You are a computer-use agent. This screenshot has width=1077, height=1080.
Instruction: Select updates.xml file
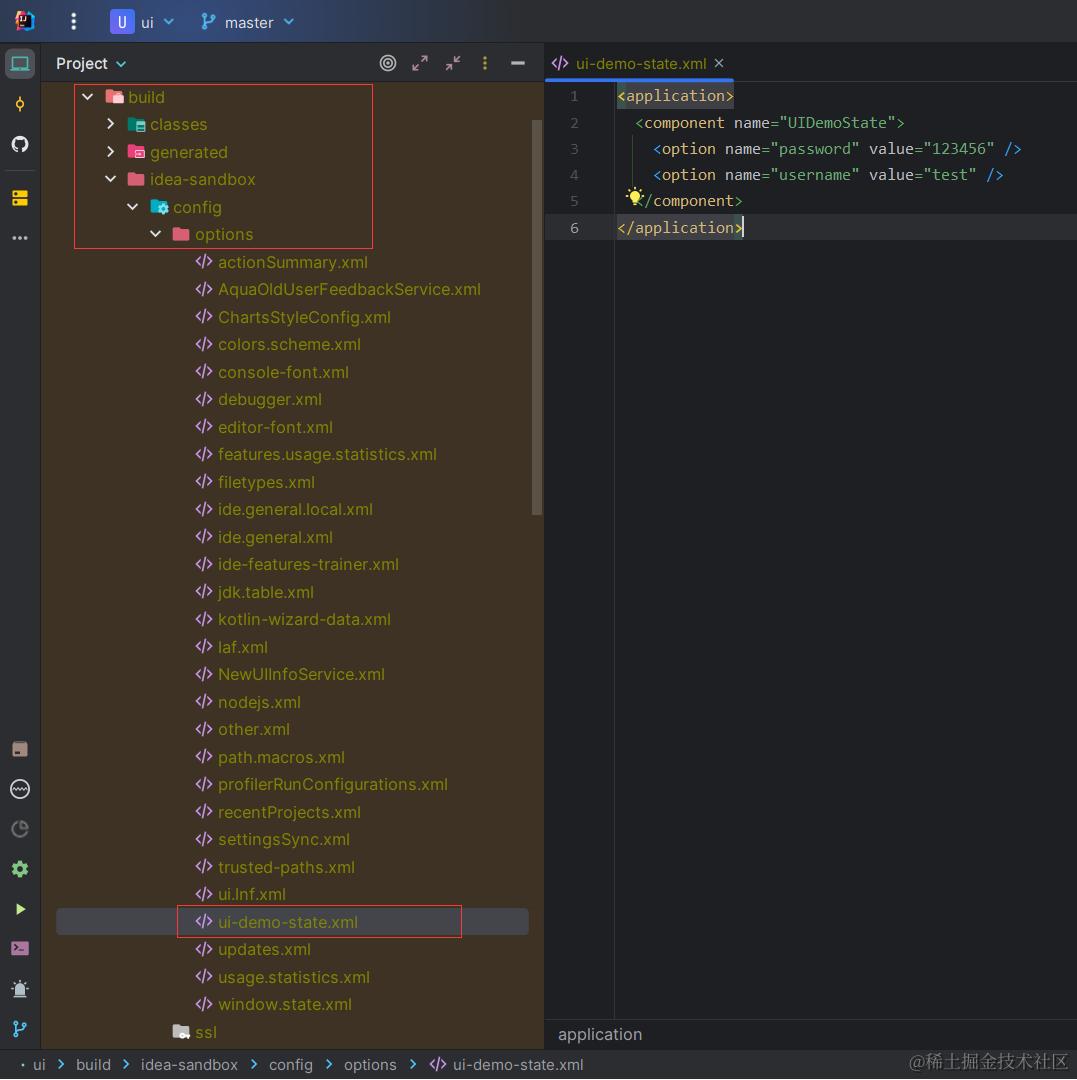(264, 949)
